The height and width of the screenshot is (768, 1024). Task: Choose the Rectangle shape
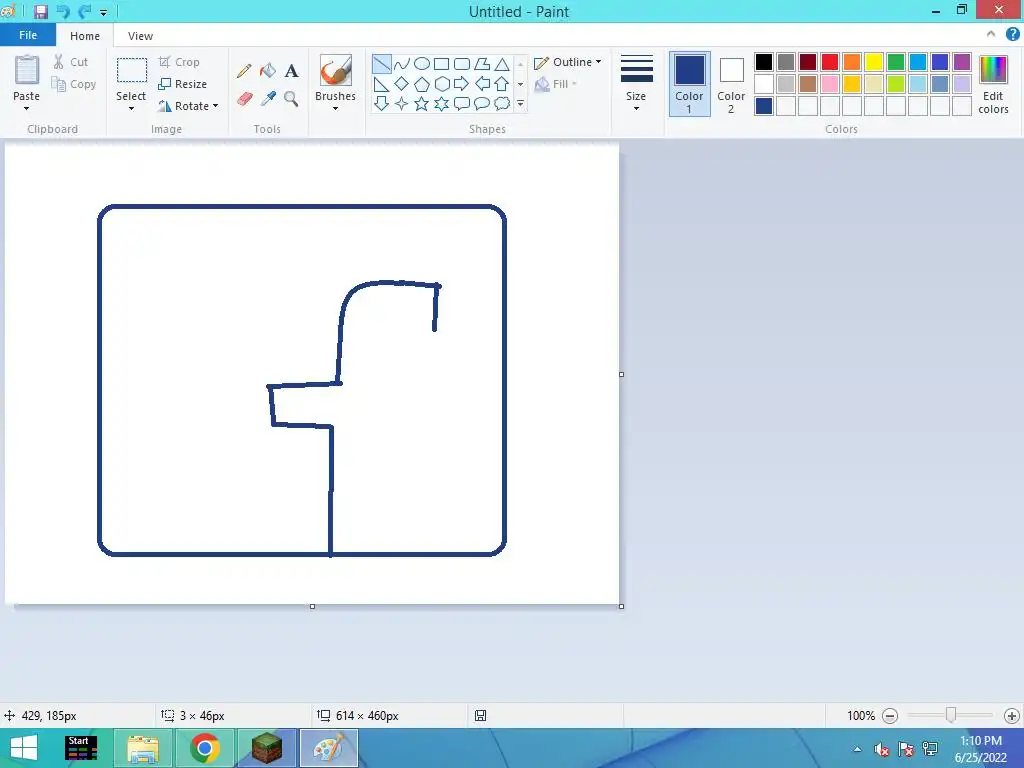click(441, 64)
